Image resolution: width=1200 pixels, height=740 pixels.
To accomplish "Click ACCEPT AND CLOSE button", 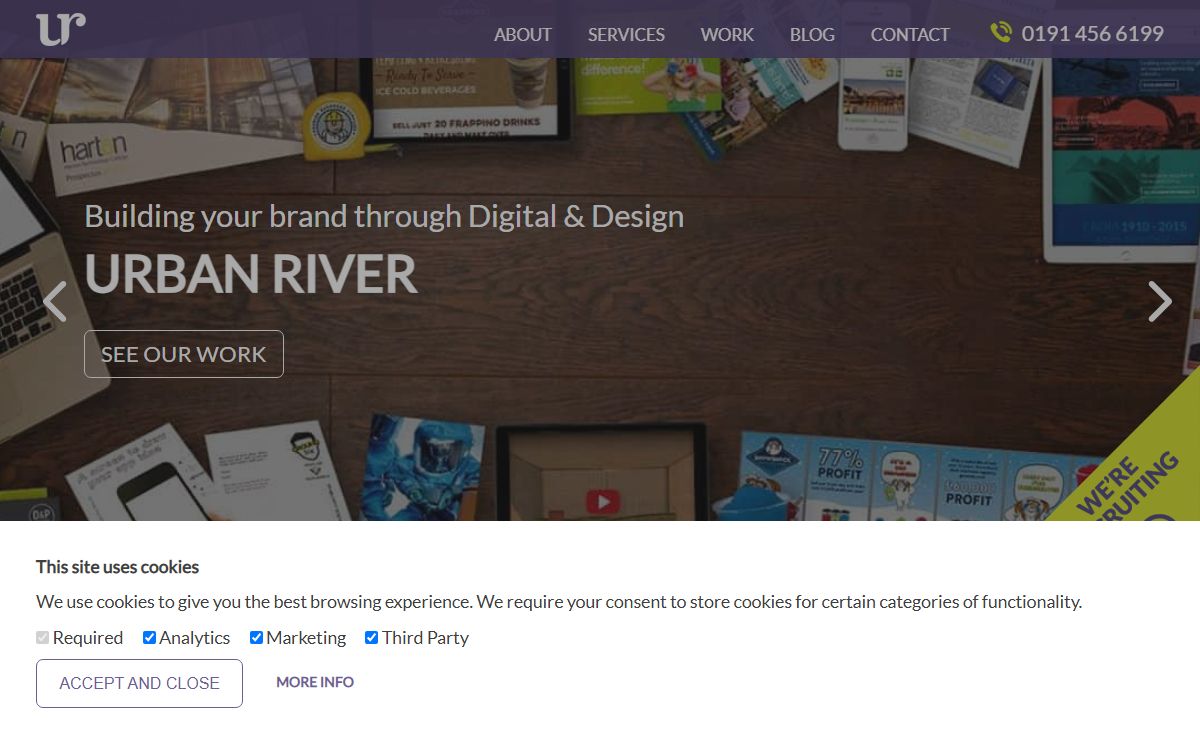I will tap(139, 683).
